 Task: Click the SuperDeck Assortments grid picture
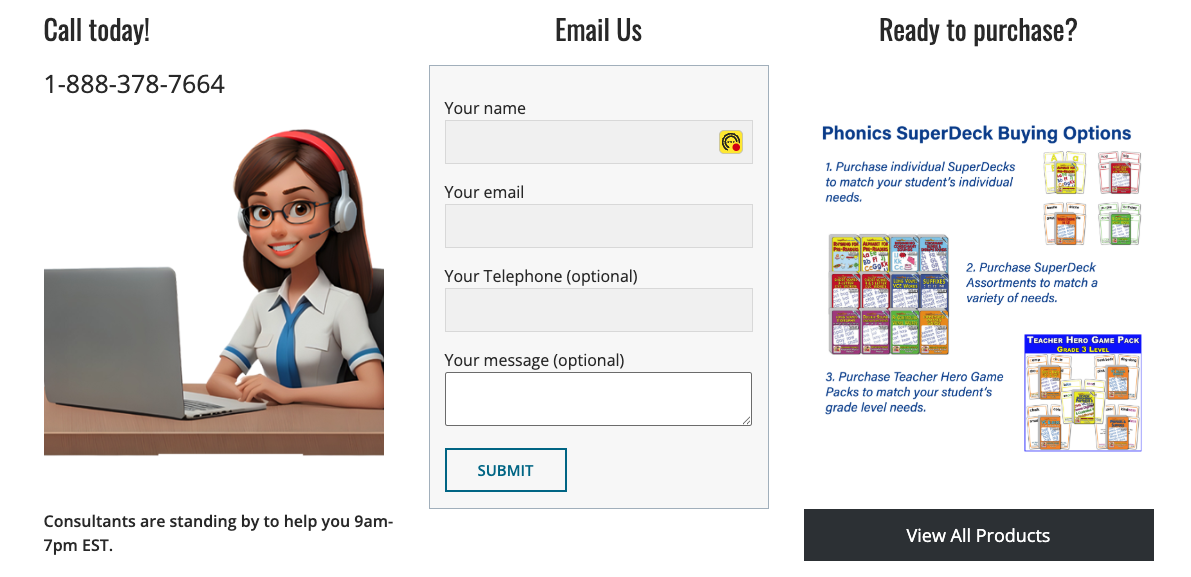(x=889, y=294)
